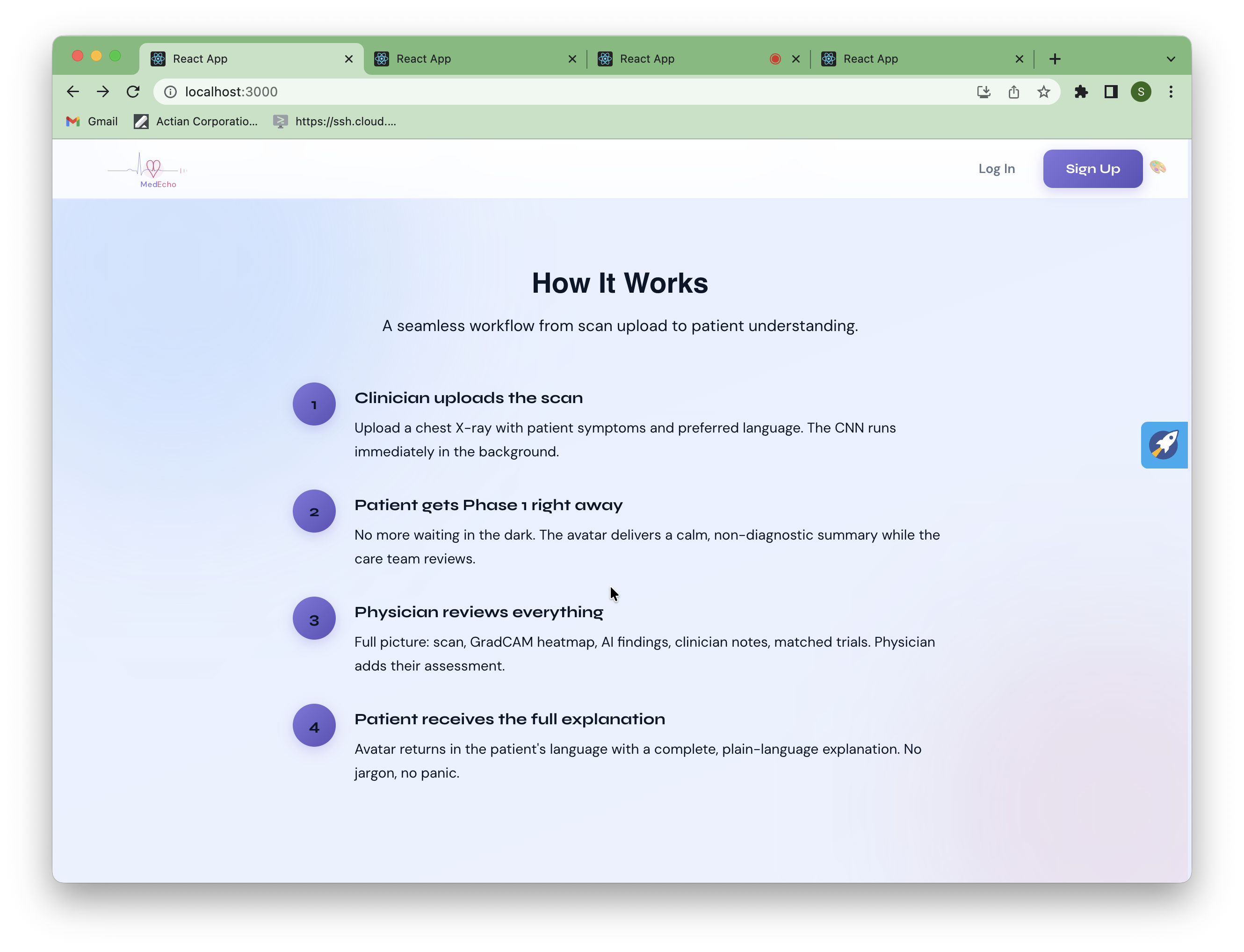
Task: Open the Gmail bookmark
Action: click(x=92, y=121)
